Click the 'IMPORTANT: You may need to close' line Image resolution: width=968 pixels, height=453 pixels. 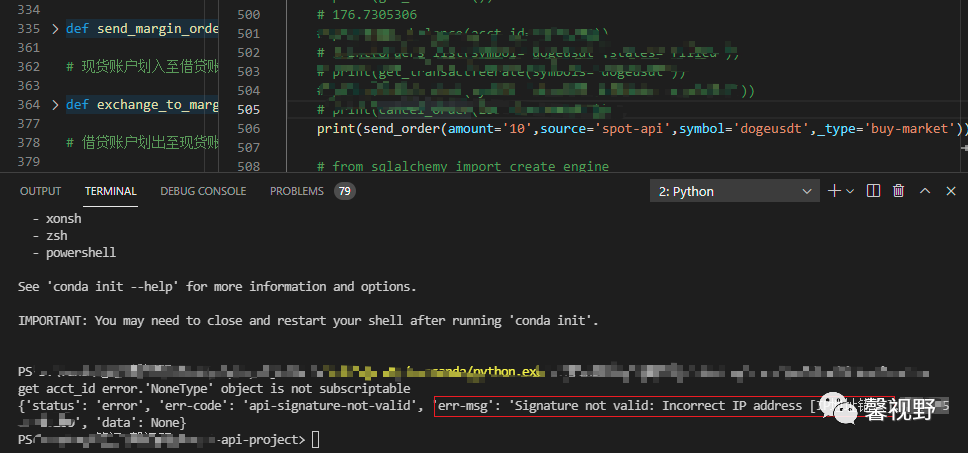point(309,321)
